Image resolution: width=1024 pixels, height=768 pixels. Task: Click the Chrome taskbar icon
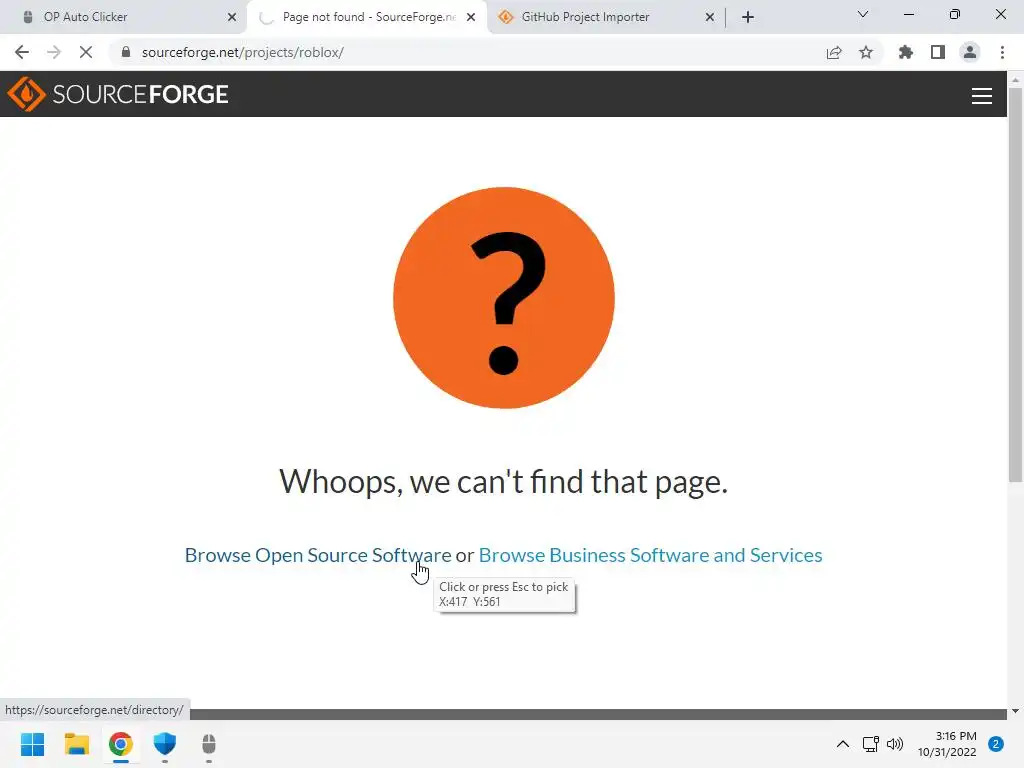tap(121, 744)
